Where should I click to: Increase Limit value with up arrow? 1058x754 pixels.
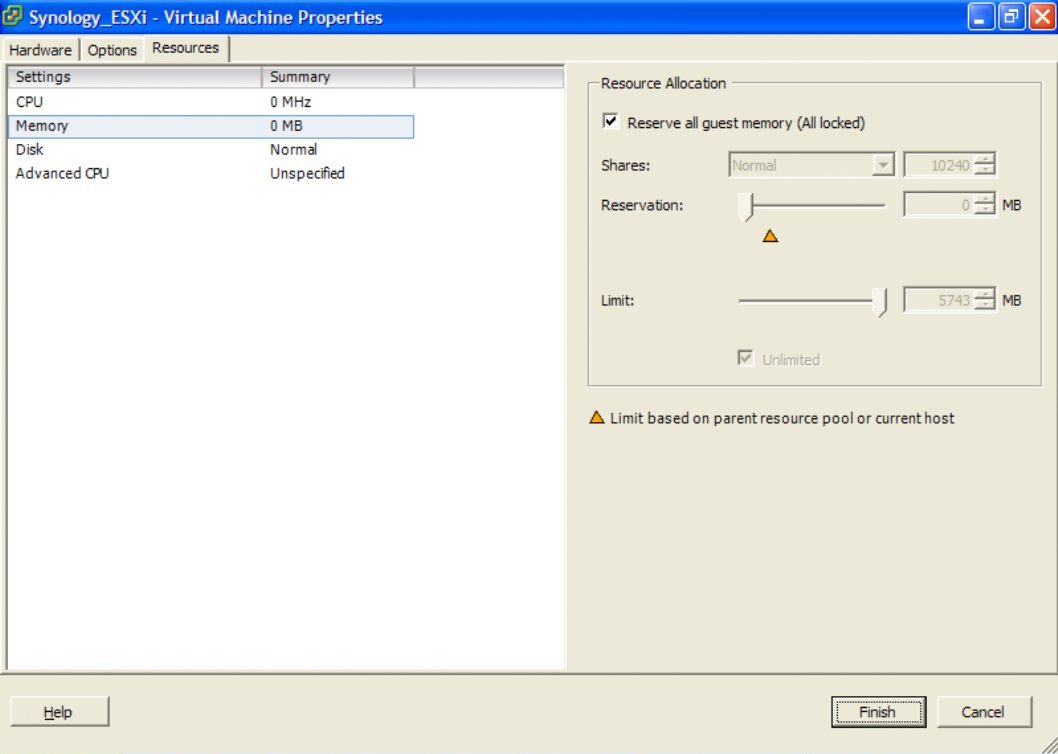pos(985,295)
